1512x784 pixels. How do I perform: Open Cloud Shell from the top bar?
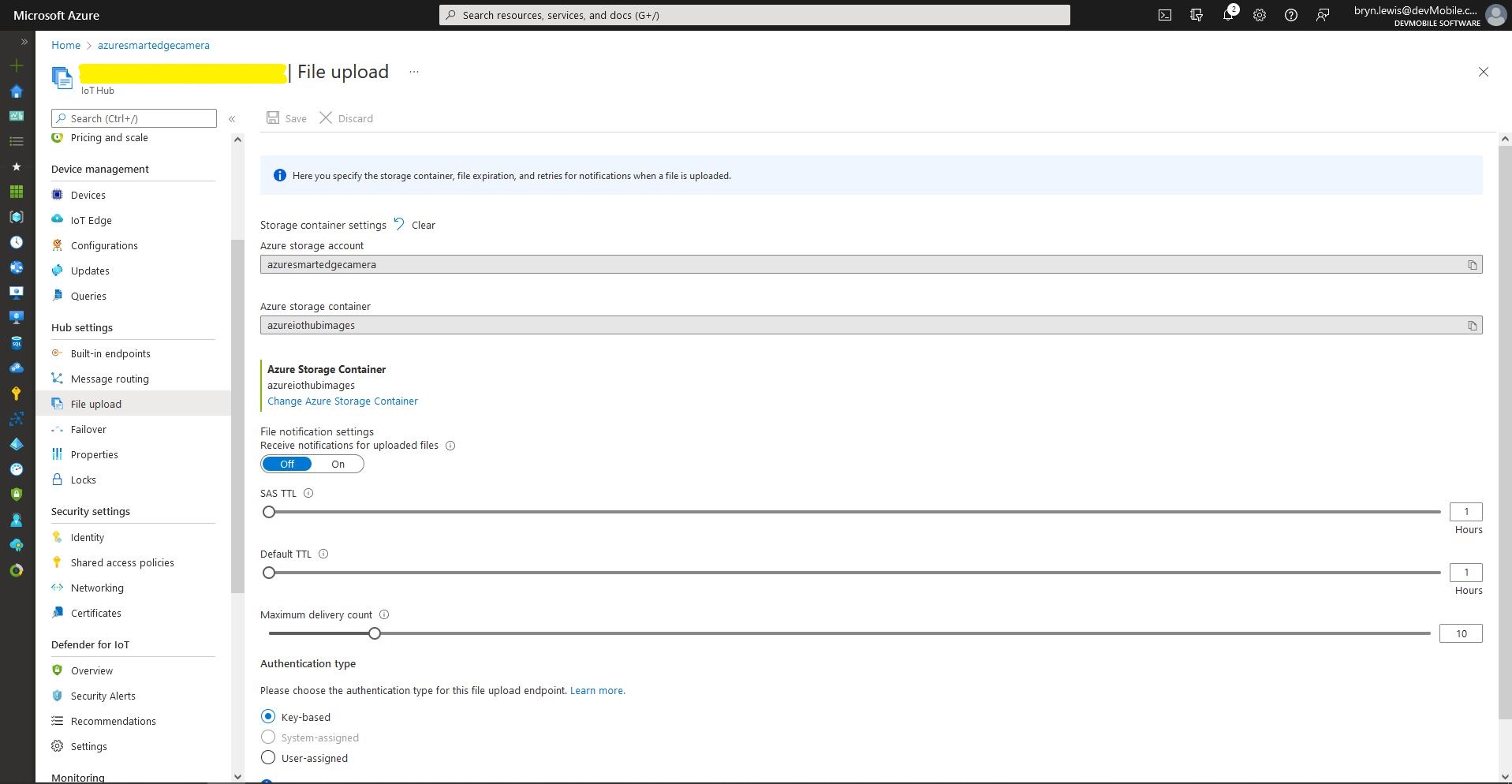pos(1164,15)
